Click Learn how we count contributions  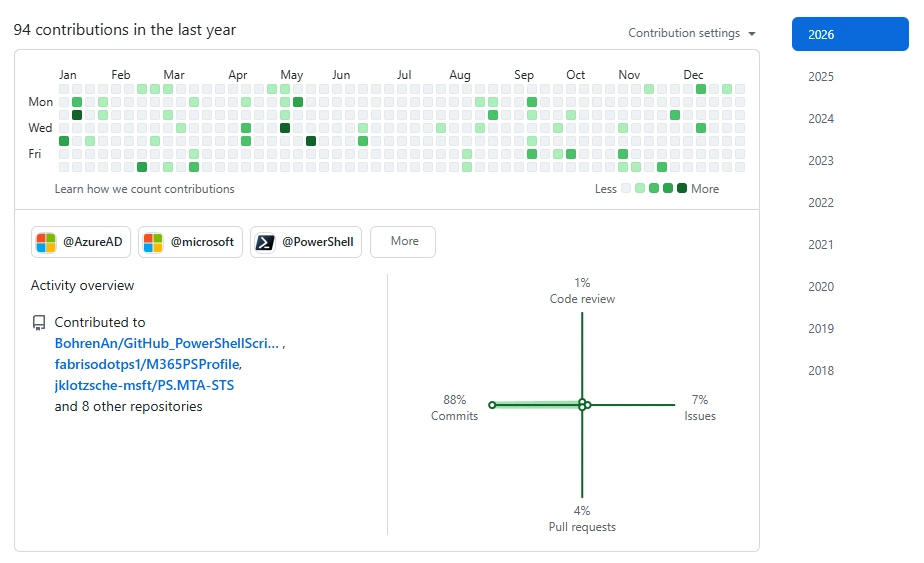(x=145, y=189)
